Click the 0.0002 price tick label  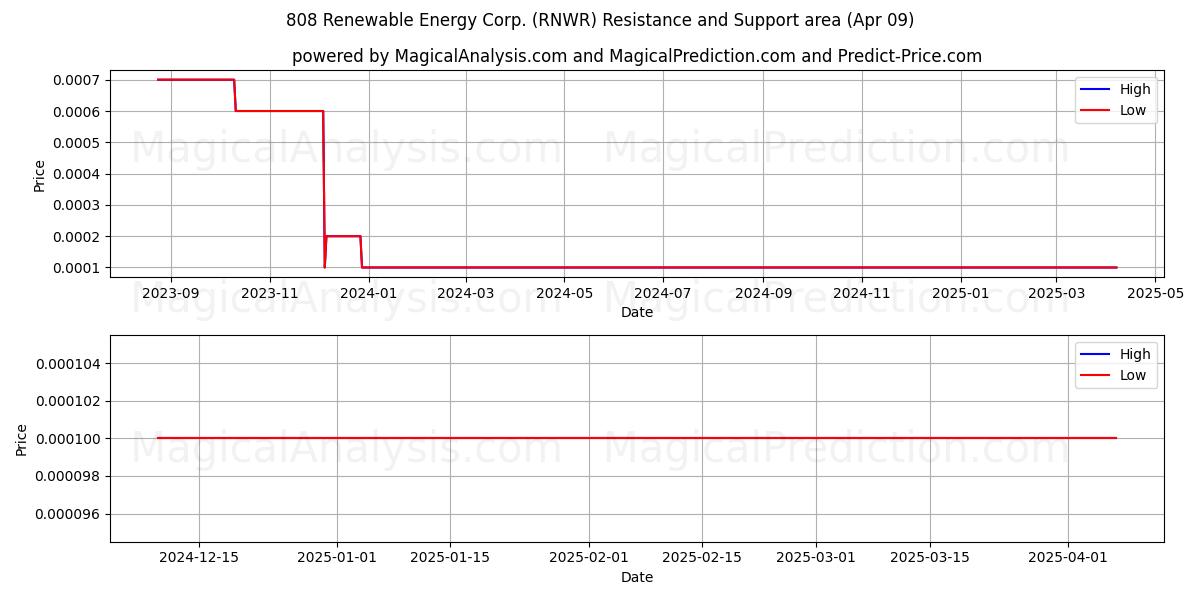77,237
